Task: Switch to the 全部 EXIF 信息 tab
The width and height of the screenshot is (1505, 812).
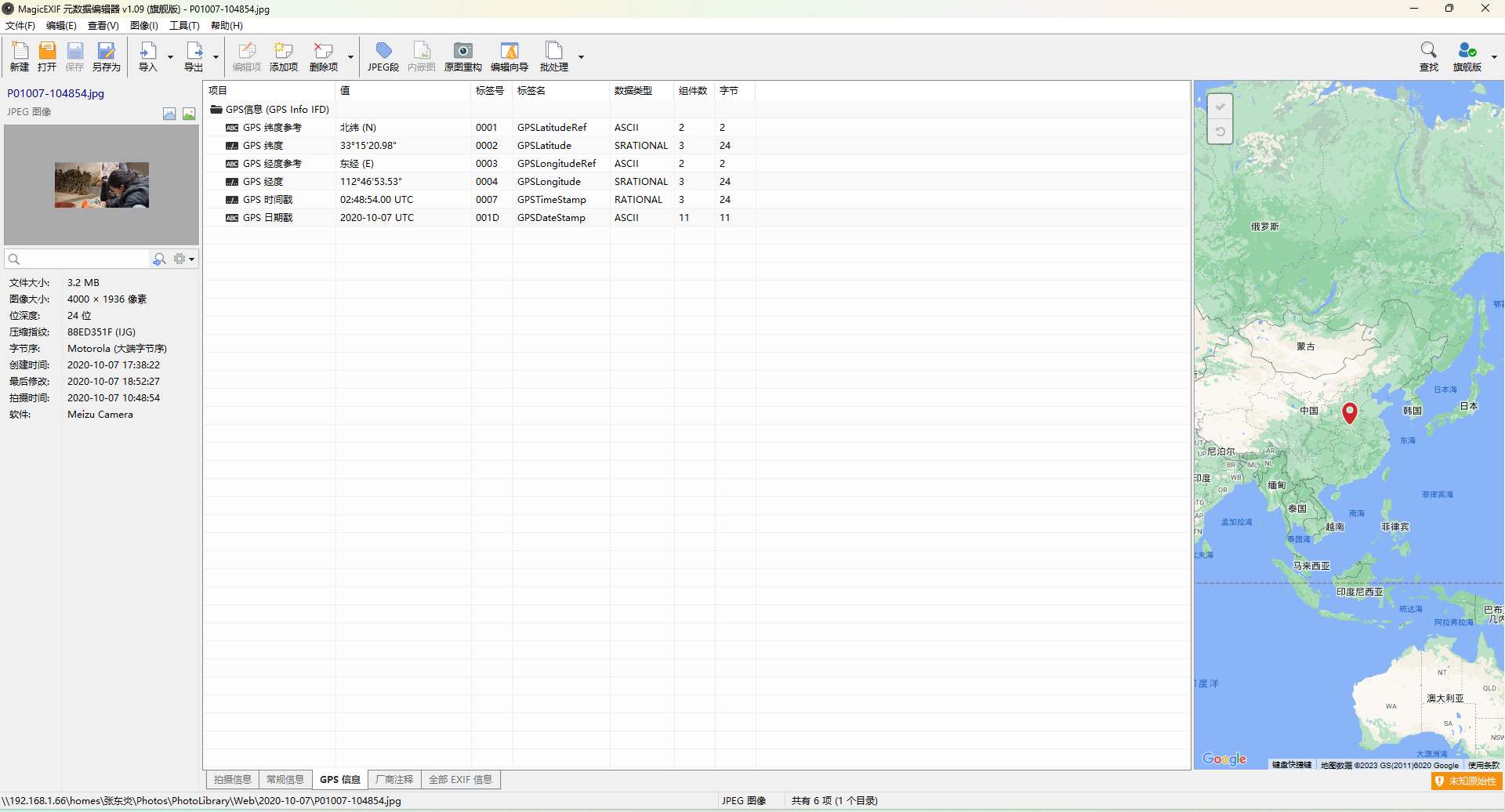Action: coord(460,780)
